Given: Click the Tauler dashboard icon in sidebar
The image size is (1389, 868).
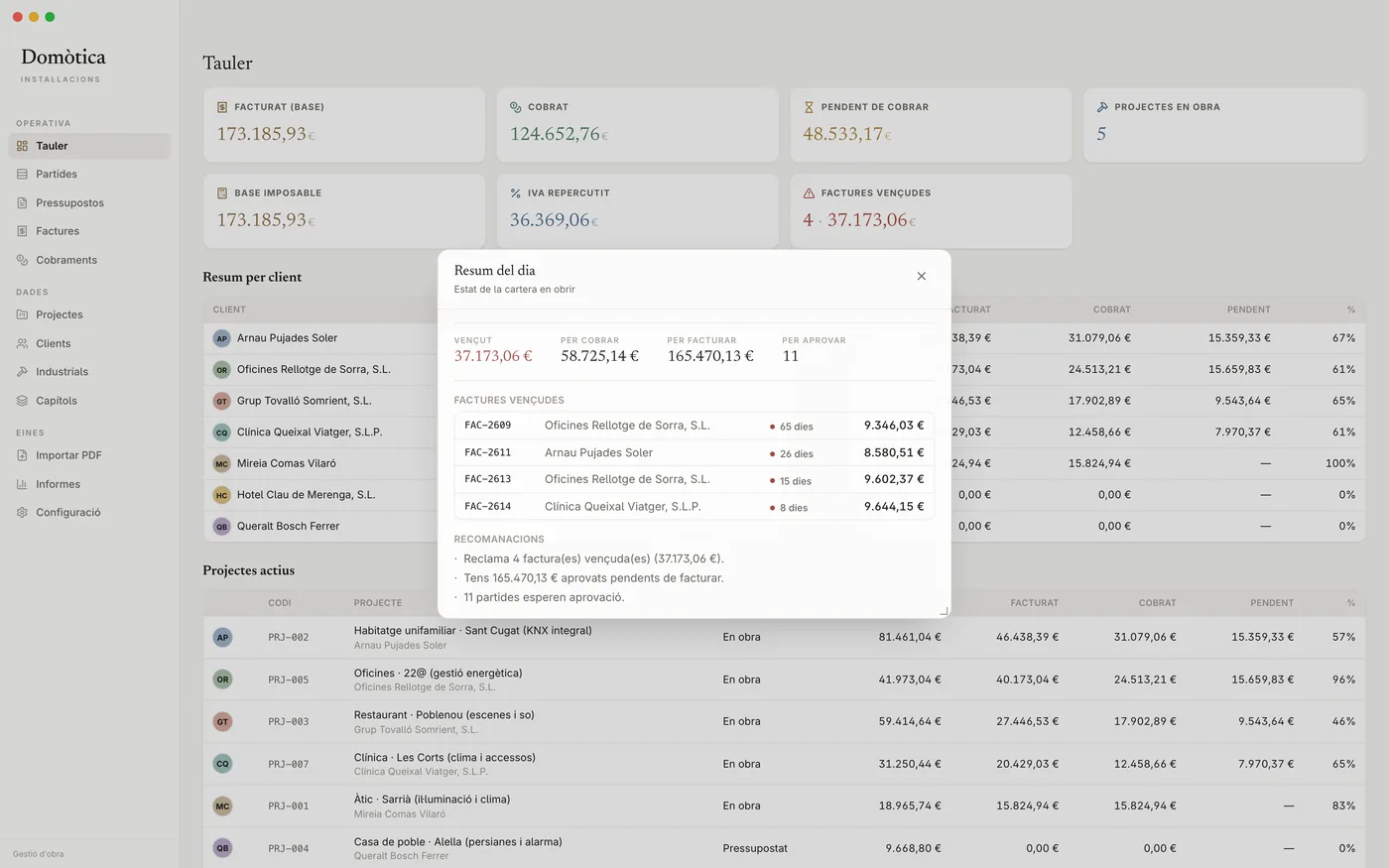Looking at the screenshot, I should tap(22, 146).
